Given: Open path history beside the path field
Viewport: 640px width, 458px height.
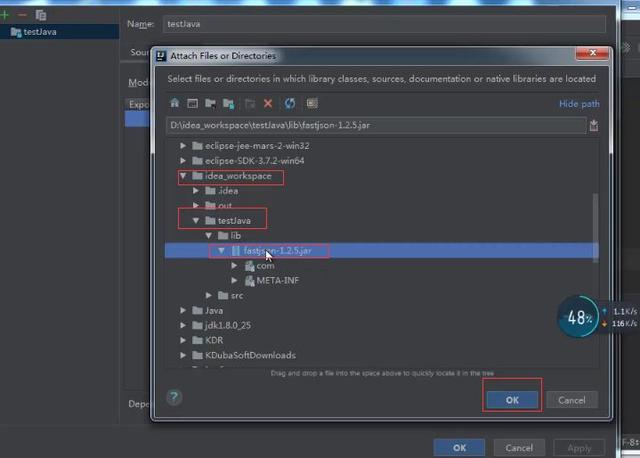Looking at the screenshot, I should click(x=594, y=125).
